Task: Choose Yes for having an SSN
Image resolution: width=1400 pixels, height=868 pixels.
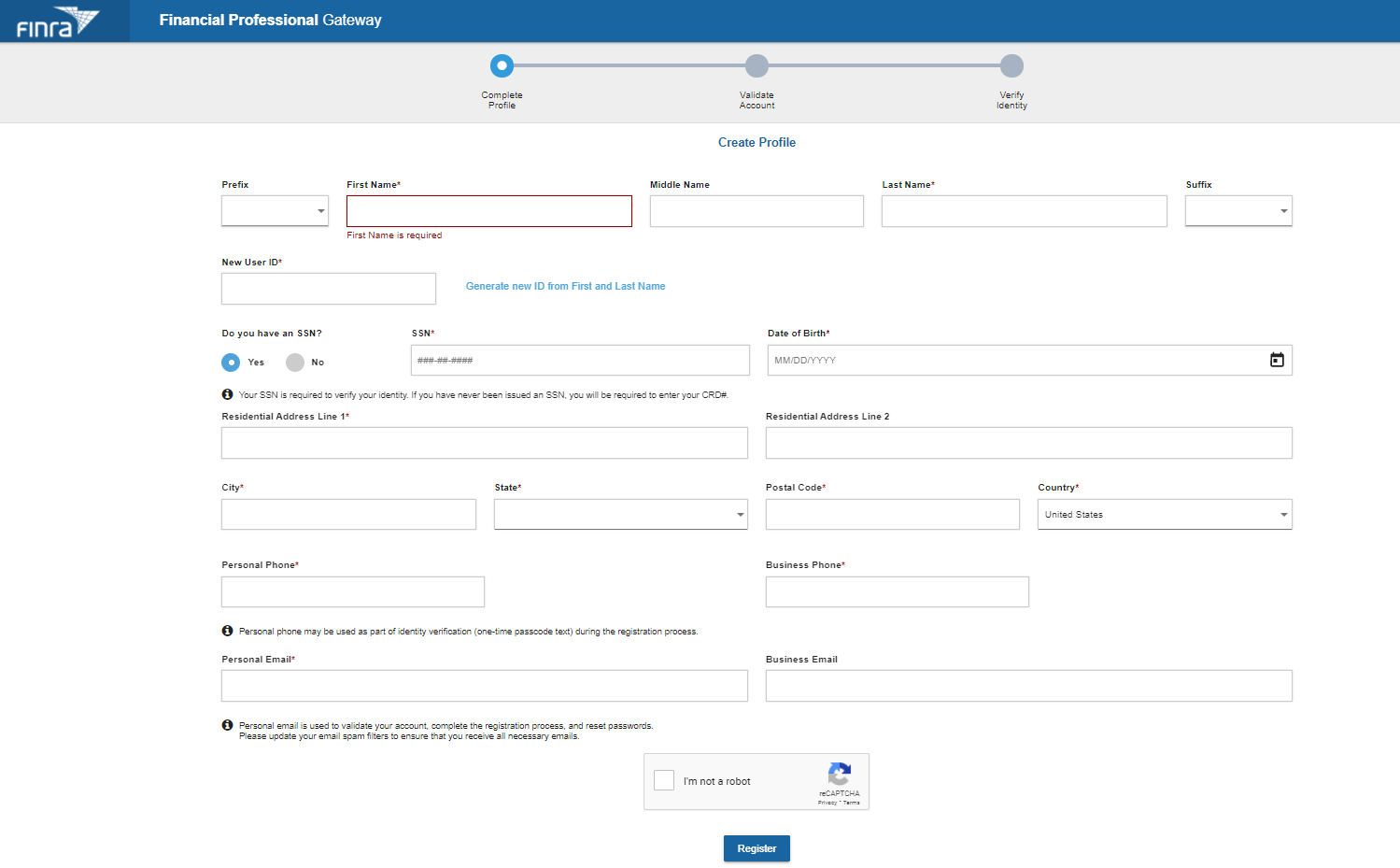Action: pyautogui.click(x=231, y=363)
